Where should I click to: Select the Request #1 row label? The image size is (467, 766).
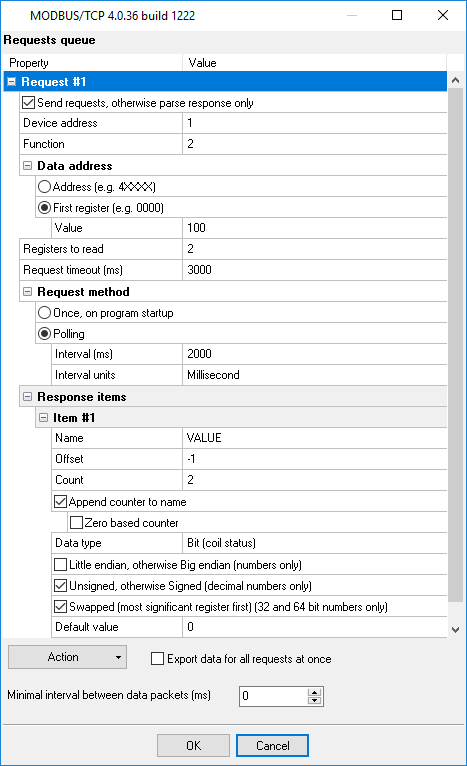pos(54,82)
